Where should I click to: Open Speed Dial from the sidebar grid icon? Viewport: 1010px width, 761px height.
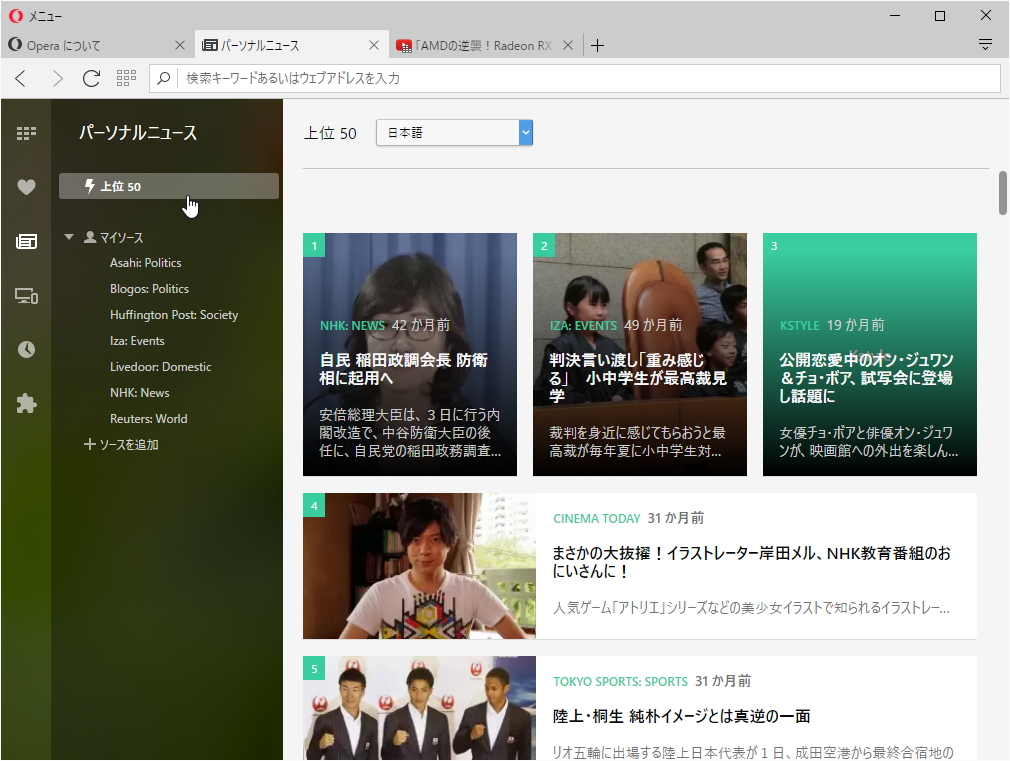pyautogui.click(x=25, y=131)
